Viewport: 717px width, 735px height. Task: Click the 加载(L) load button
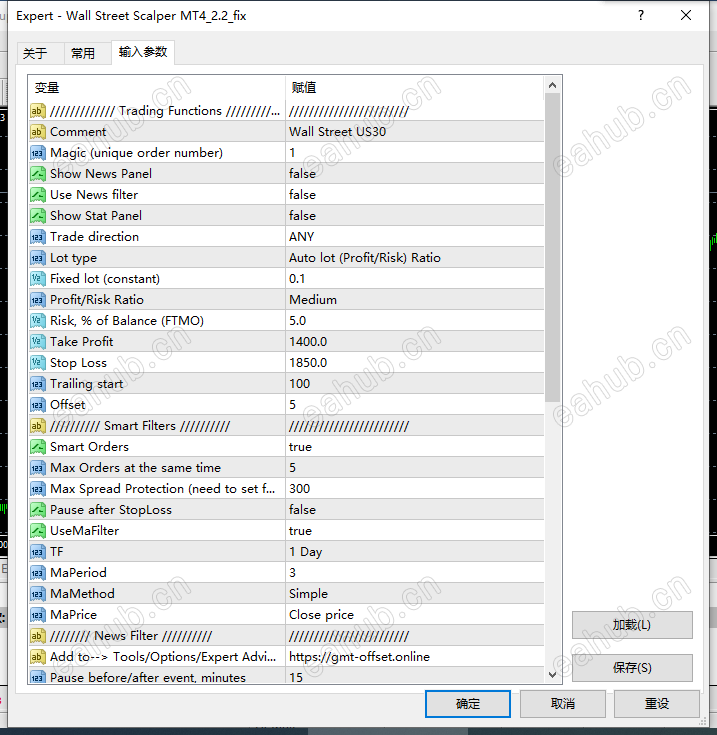(632, 625)
